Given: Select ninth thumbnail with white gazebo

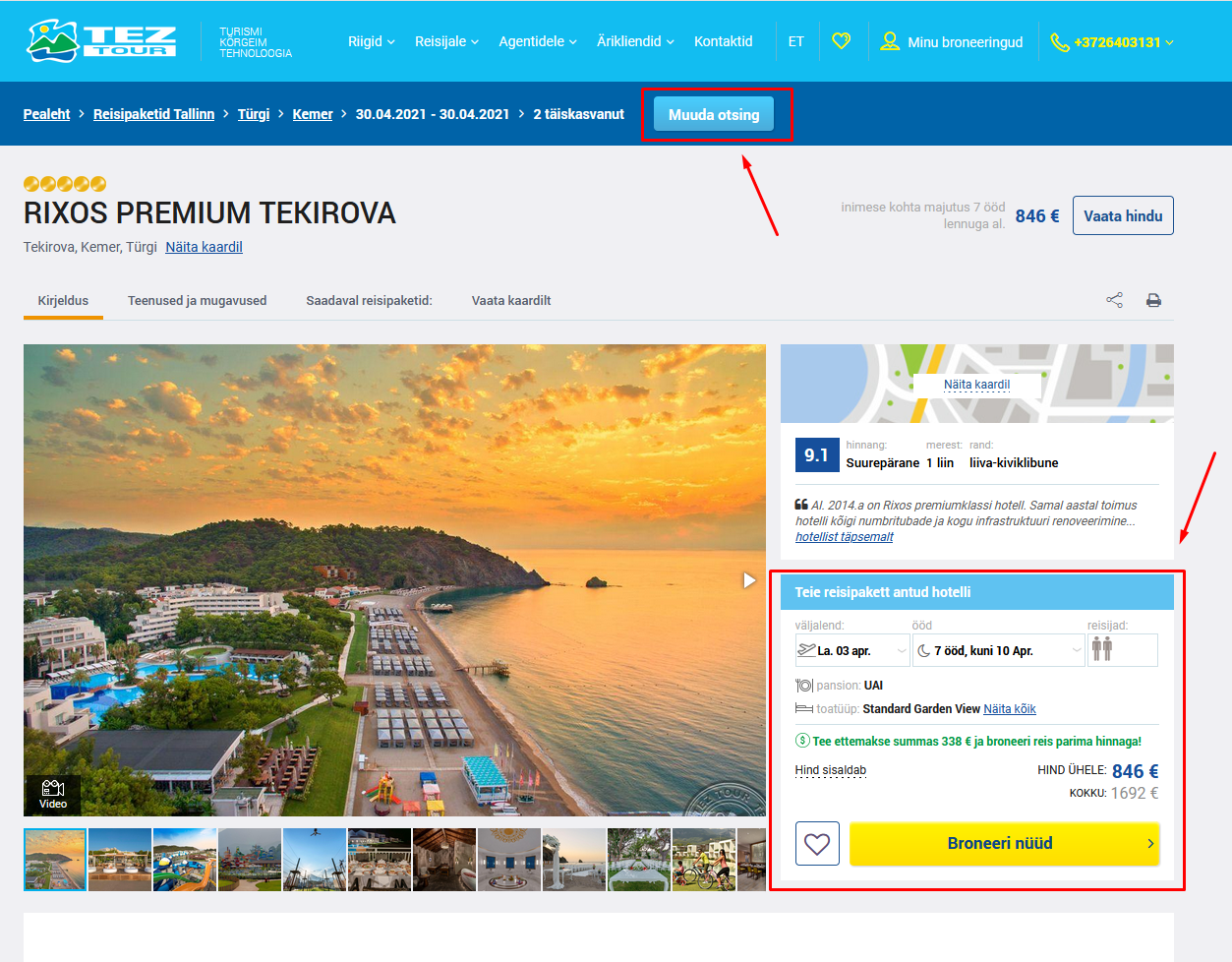Looking at the screenshot, I should (x=574, y=860).
